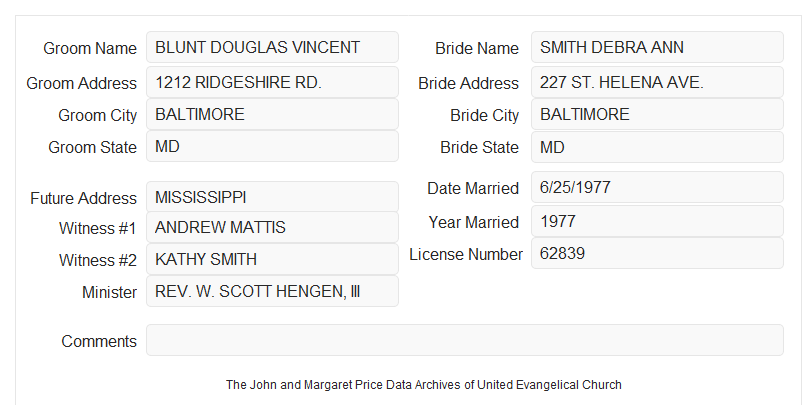805x405 pixels.
Task: Click the Comments label
Action: [99, 341]
